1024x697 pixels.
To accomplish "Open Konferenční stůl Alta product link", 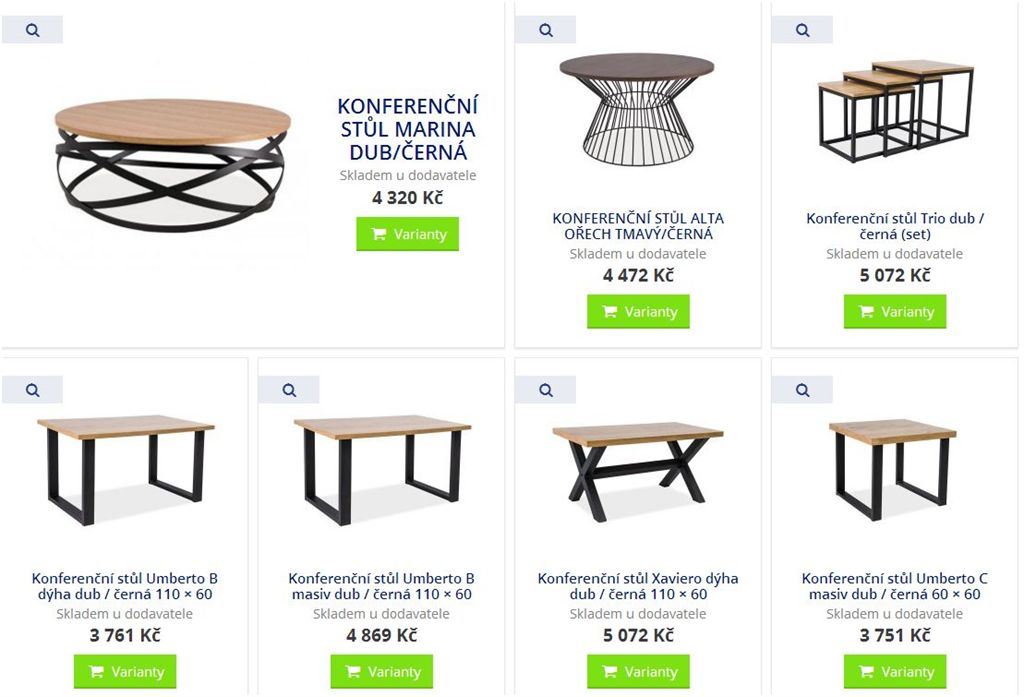I will click(638, 226).
